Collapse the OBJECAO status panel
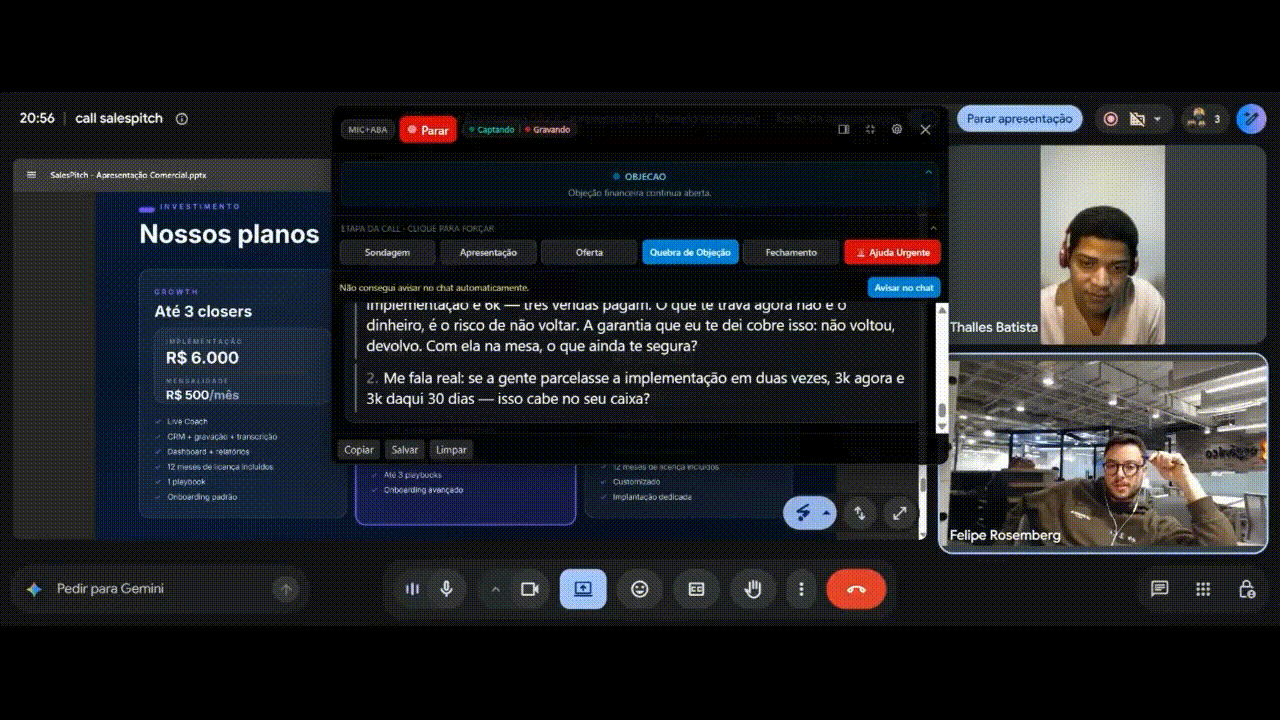The height and width of the screenshot is (720, 1280). 928,173
